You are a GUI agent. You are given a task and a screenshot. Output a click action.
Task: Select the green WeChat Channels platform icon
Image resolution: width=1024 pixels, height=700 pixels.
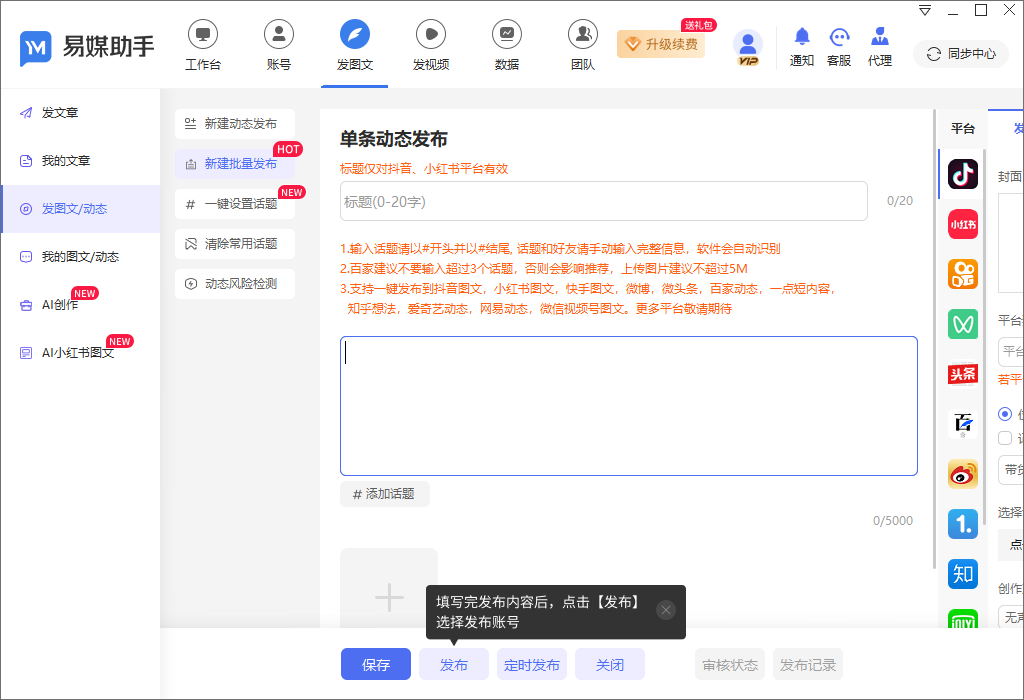pos(963,324)
